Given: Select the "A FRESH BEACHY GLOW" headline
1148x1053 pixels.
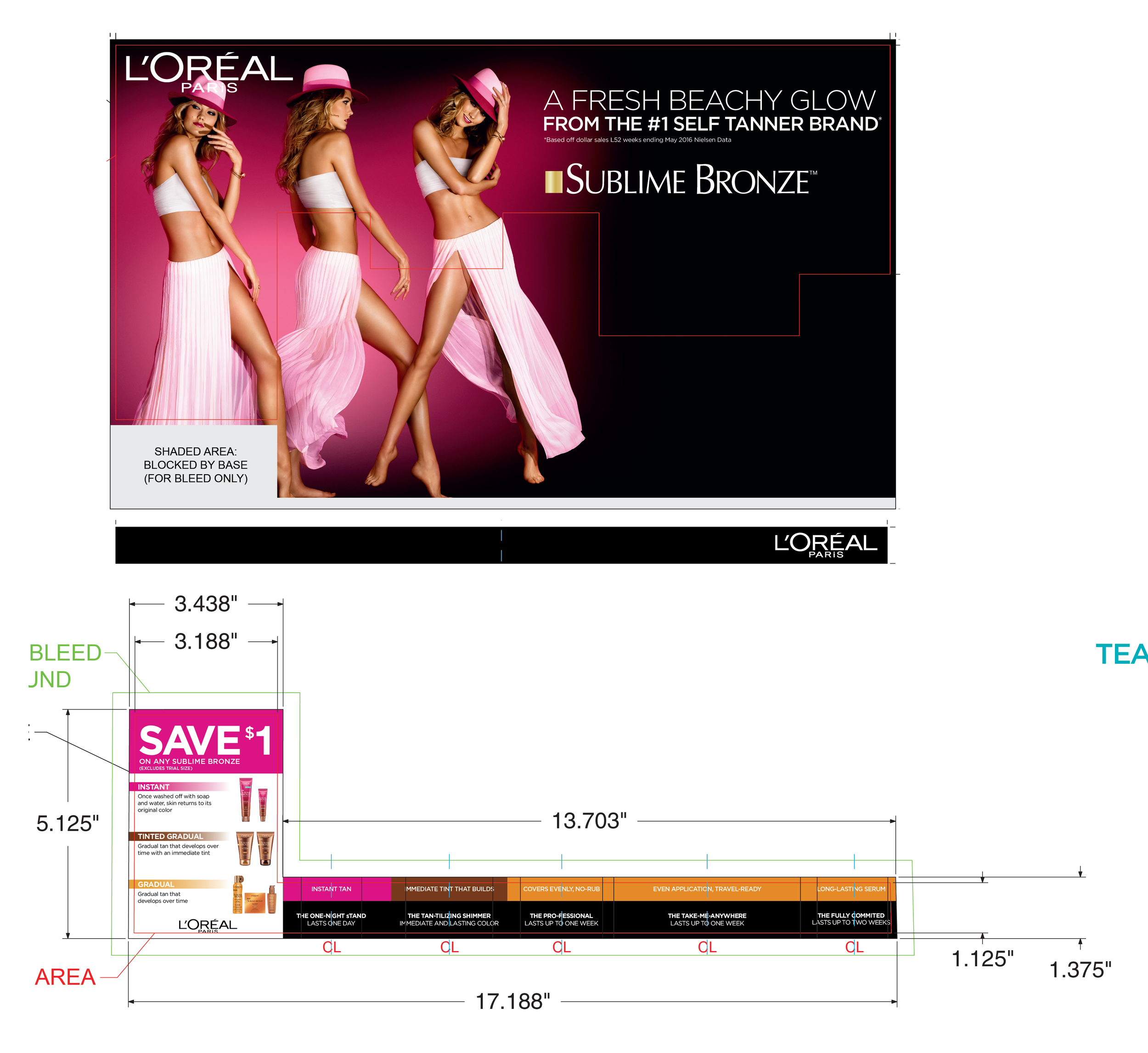Looking at the screenshot, I should pos(709,100).
